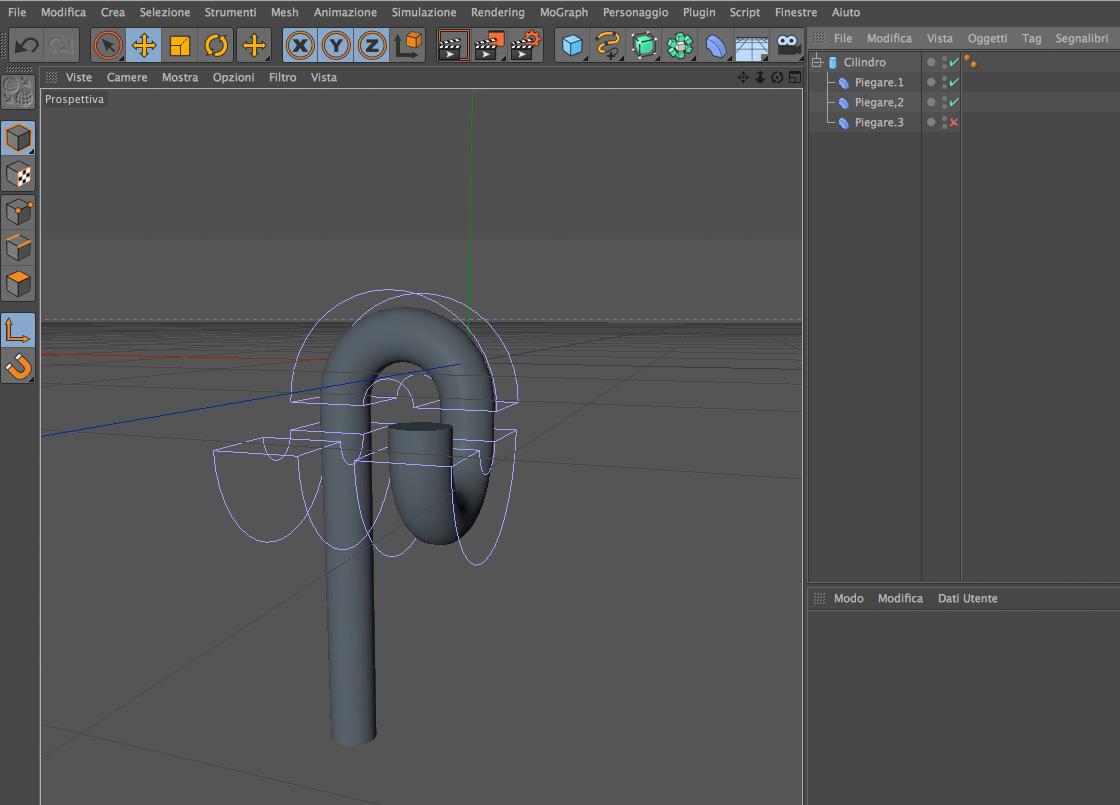Select the Piegare.2 object in list
Viewport: 1120px width, 805px height.
878,102
